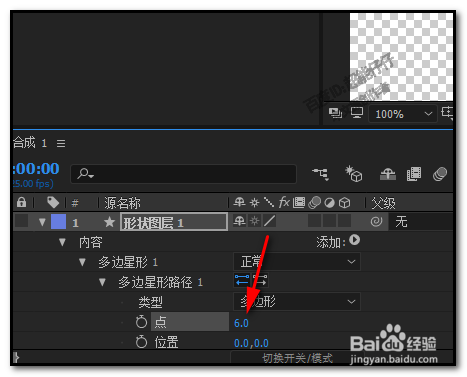Viewport: 467px width, 377px height.
Task: Enable motion blur icon in timeline toolbar
Action: pos(440,174)
